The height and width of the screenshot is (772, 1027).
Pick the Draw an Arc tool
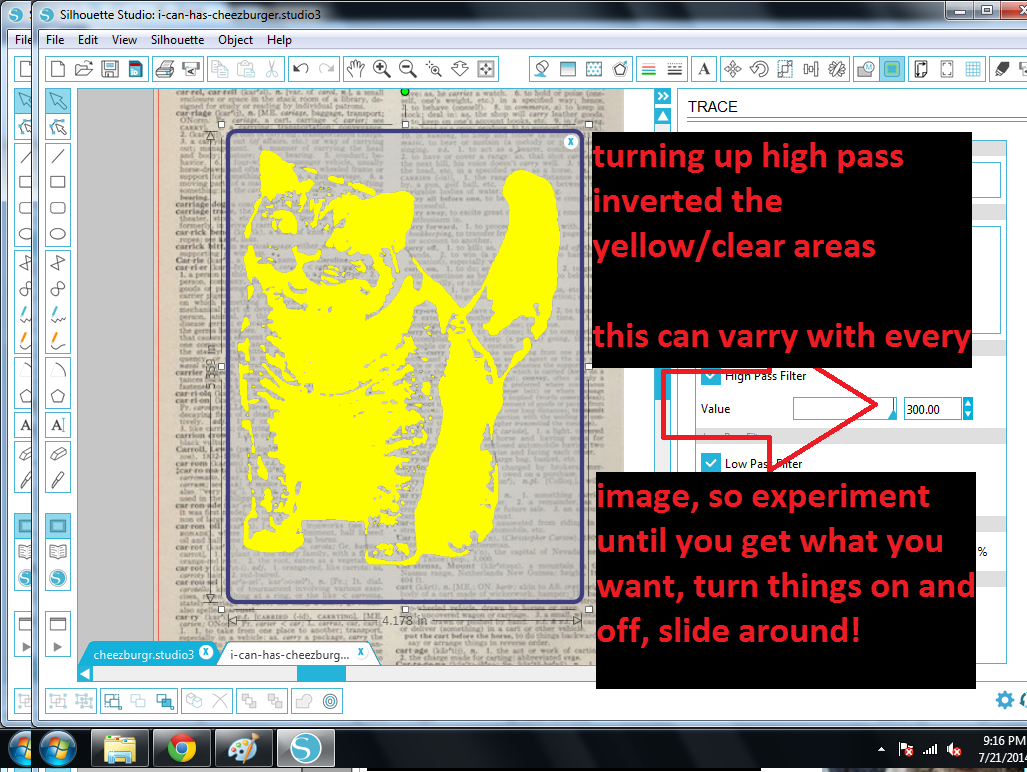58,370
